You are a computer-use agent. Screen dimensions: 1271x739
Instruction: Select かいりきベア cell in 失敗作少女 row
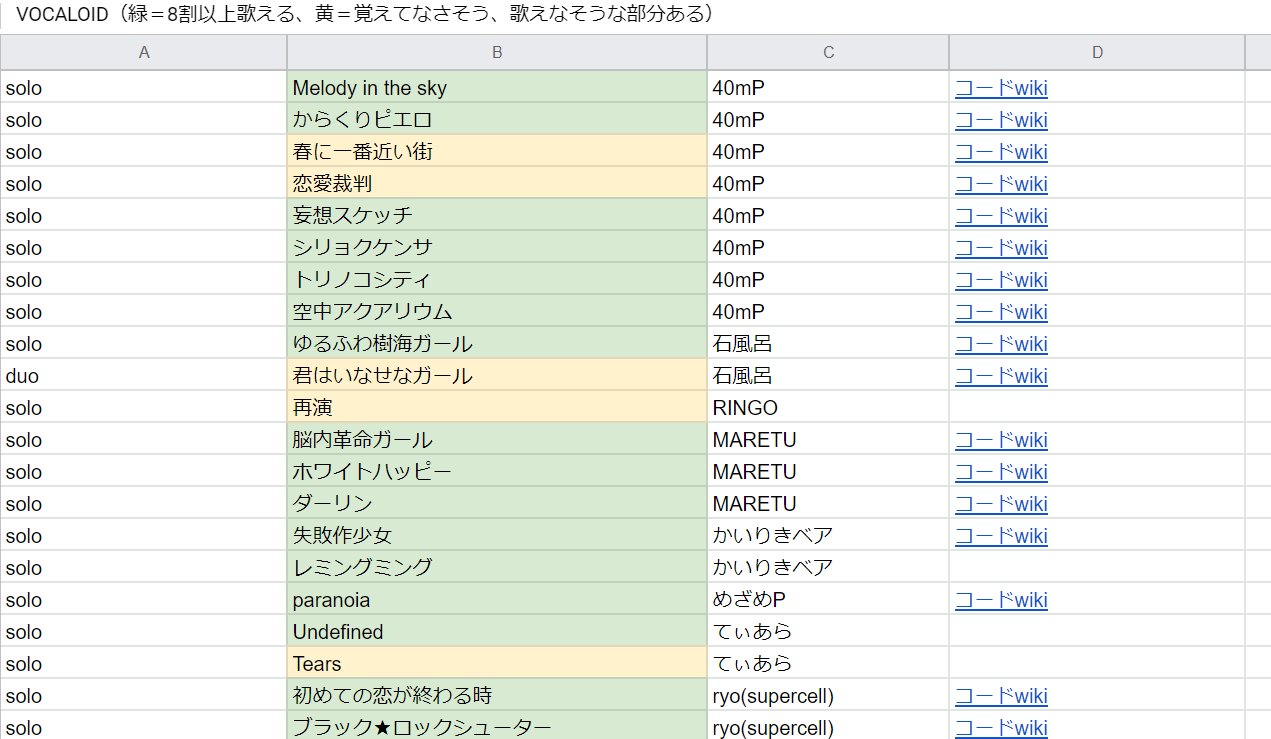click(828, 535)
